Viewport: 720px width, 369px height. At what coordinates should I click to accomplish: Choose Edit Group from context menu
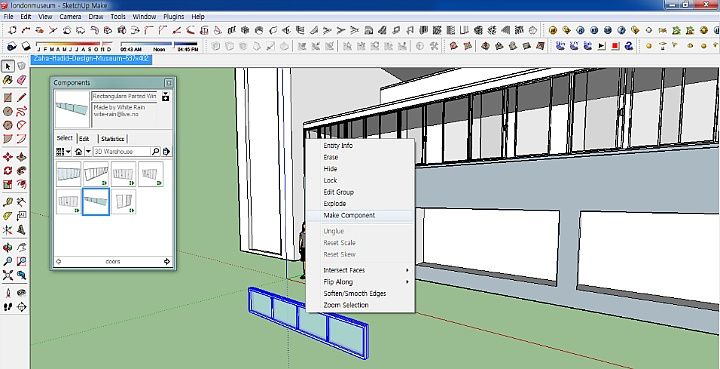coord(360,192)
